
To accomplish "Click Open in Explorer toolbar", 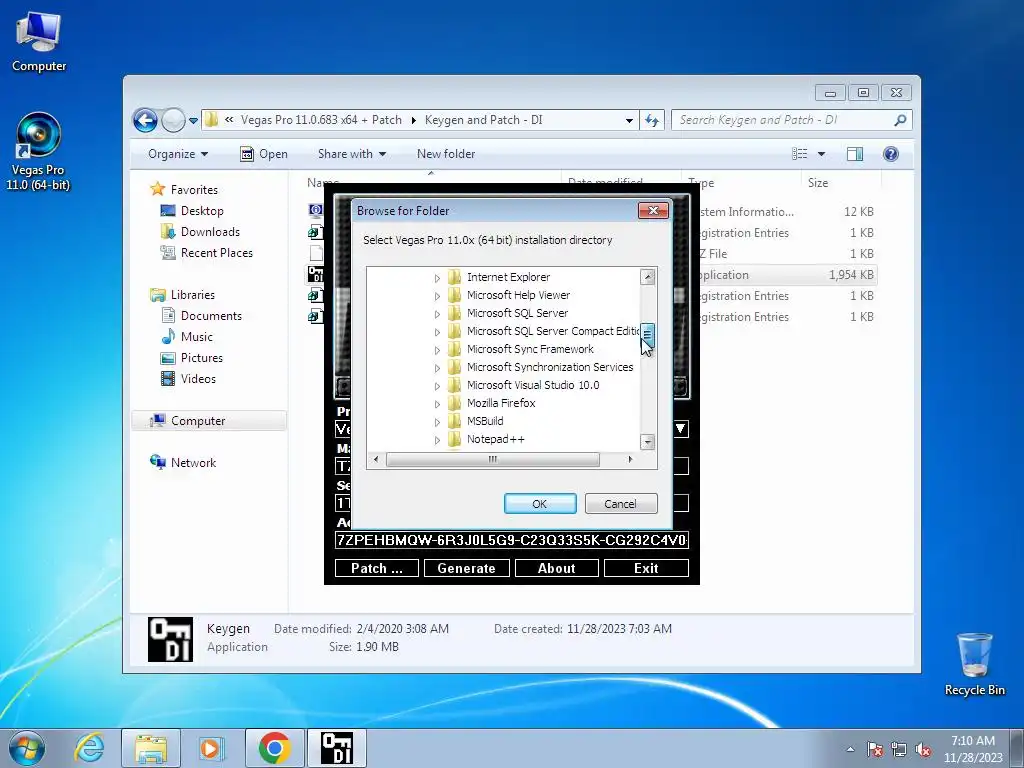I will (264, 154).
